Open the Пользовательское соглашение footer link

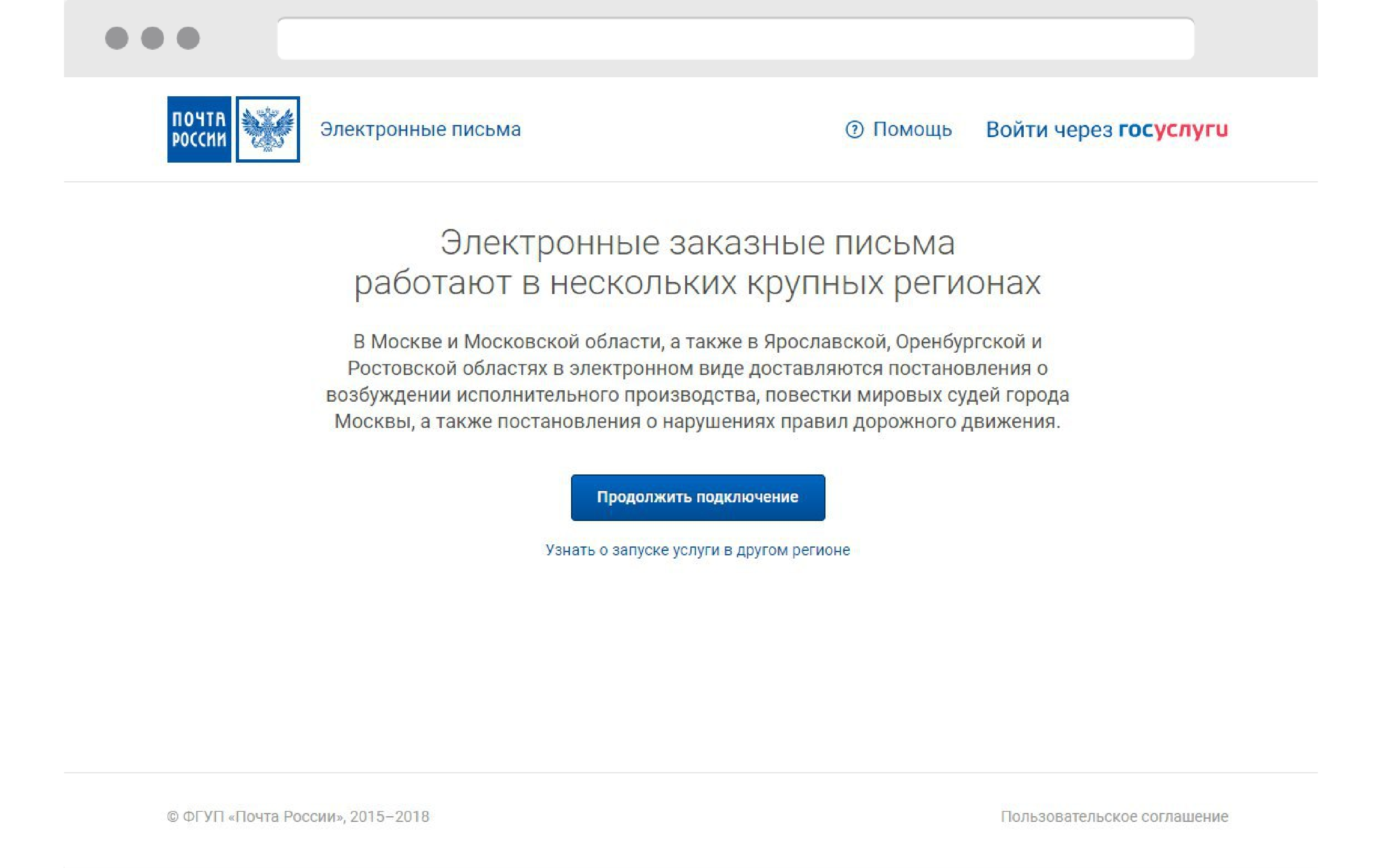(x=1114, y=816)
